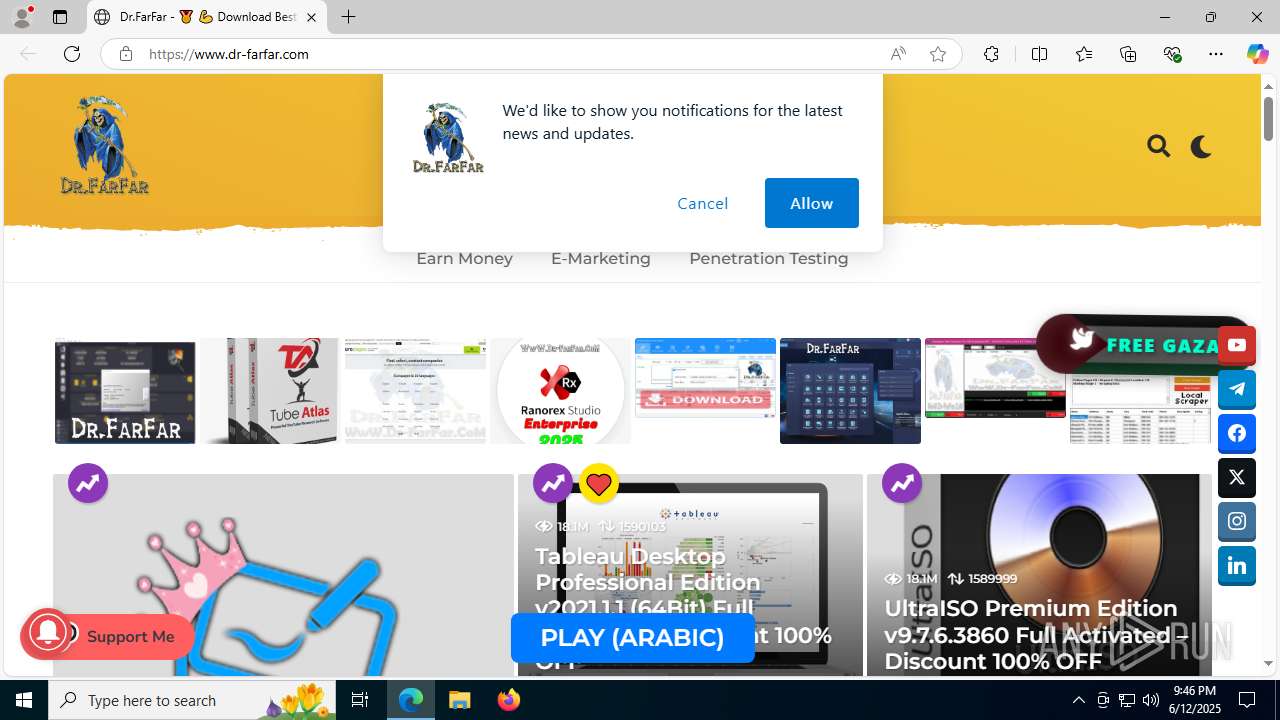Open Firefox from taskbar
Screen dimensions: 1280x720
coord(508,700)
